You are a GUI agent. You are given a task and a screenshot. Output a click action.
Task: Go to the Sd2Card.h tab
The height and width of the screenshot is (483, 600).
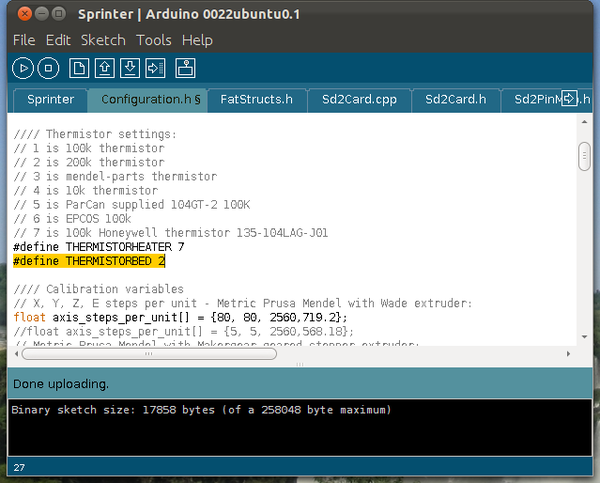[x=455, y=100]
